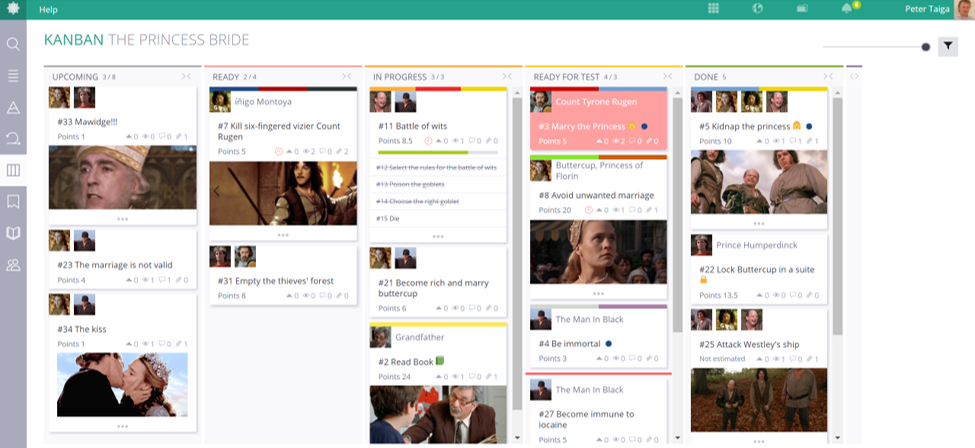
Task: Open the Backlog list icon in sidebar
Action: (x=13, y=76)
